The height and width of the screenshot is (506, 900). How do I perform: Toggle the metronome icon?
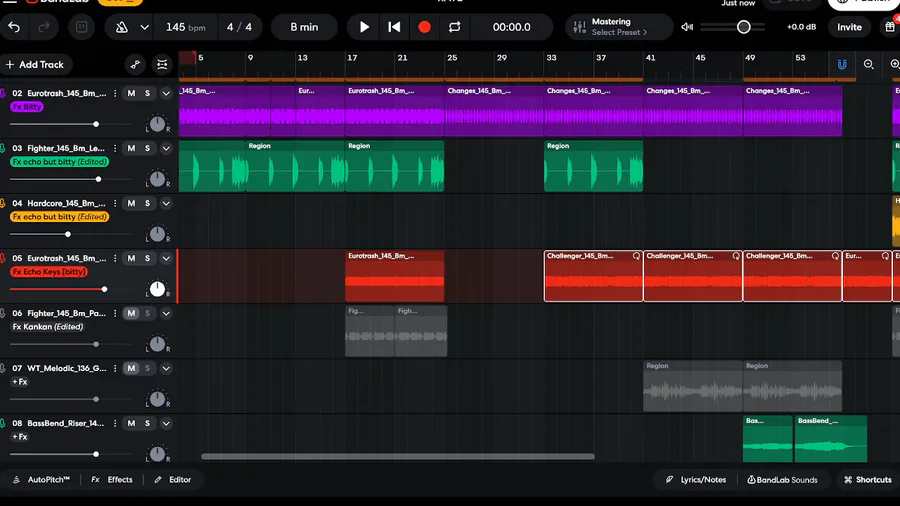[122, 27]
